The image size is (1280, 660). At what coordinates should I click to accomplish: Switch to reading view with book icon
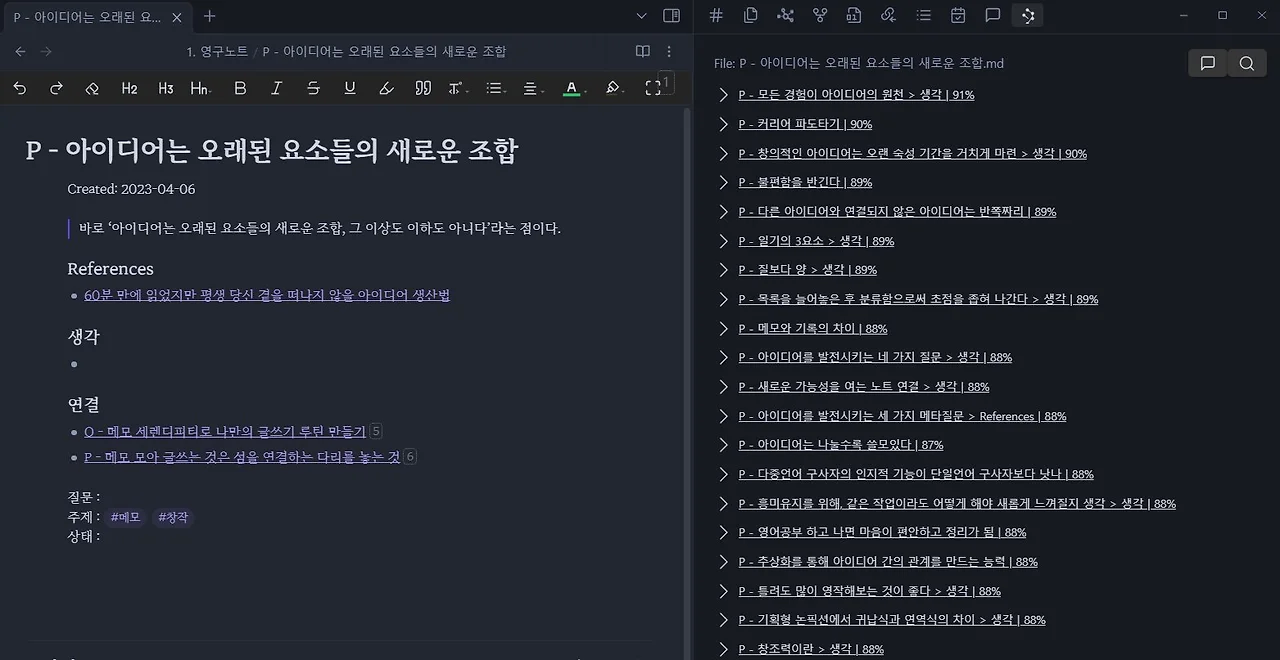pyautogui.click(x=643, y=51)
